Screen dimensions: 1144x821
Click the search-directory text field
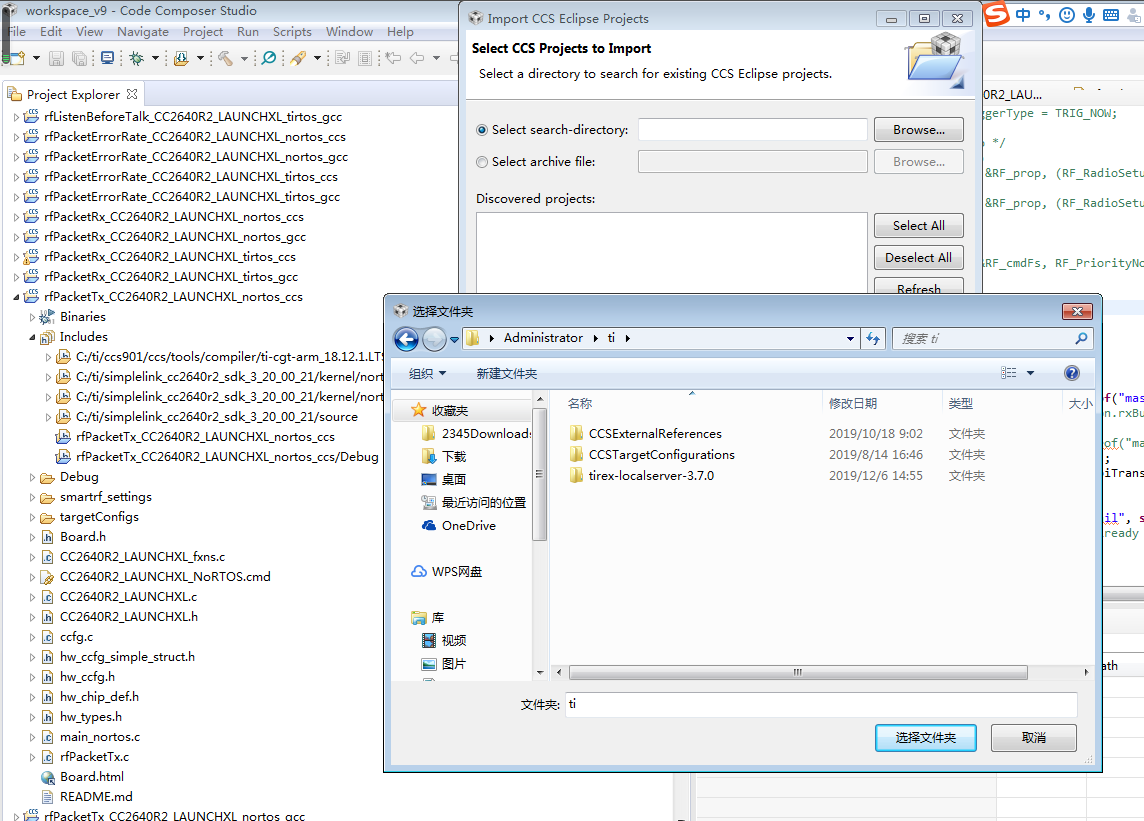point(752,130)
